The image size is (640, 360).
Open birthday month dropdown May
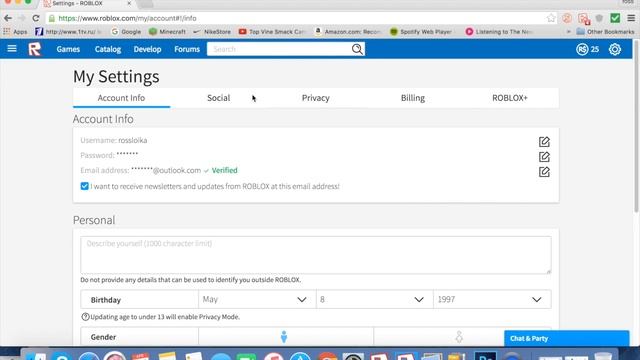pos(257,299)
